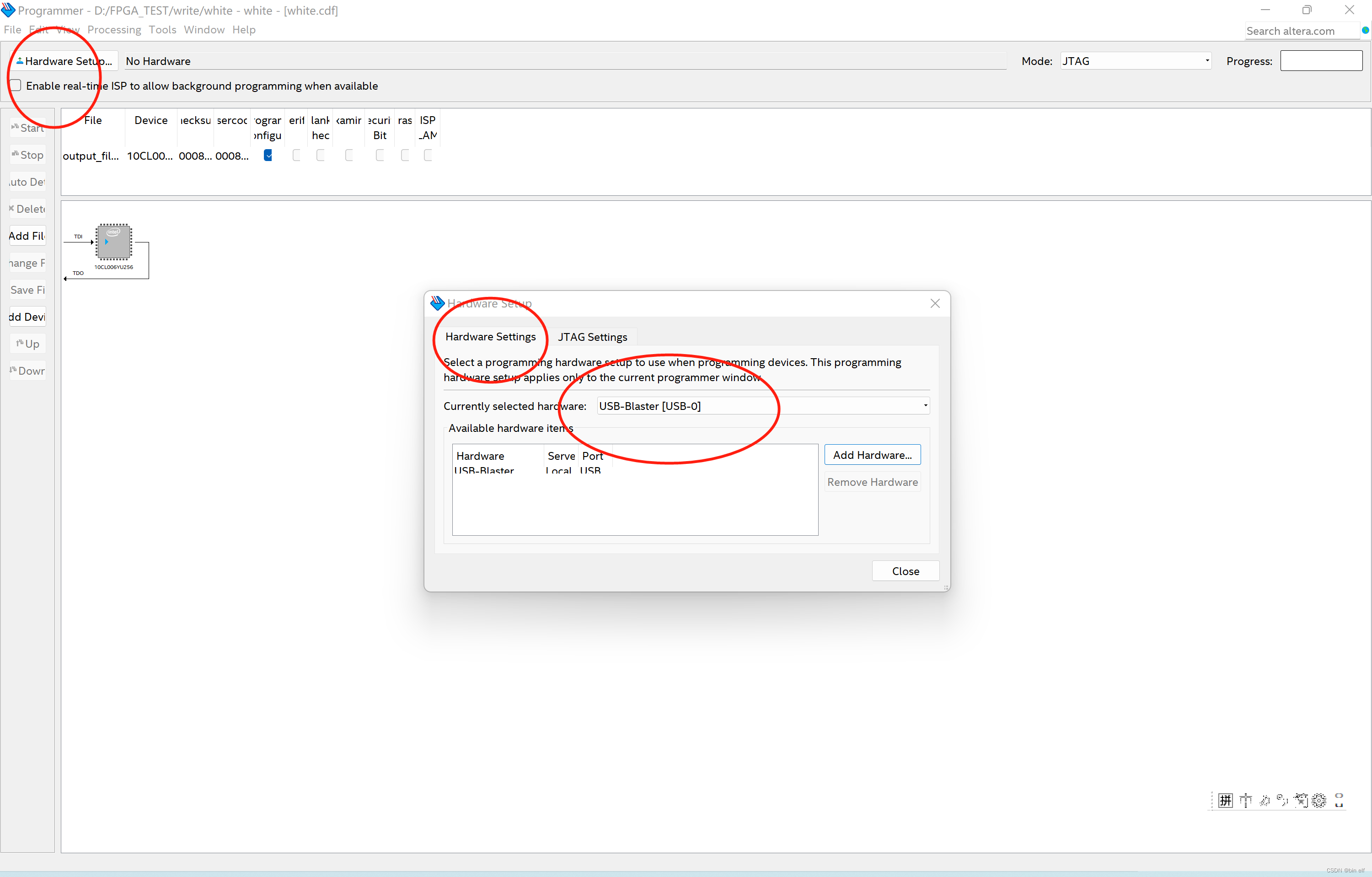1372x877 pixels.
Task: Open the Tools menu
Action: point(162,30)
